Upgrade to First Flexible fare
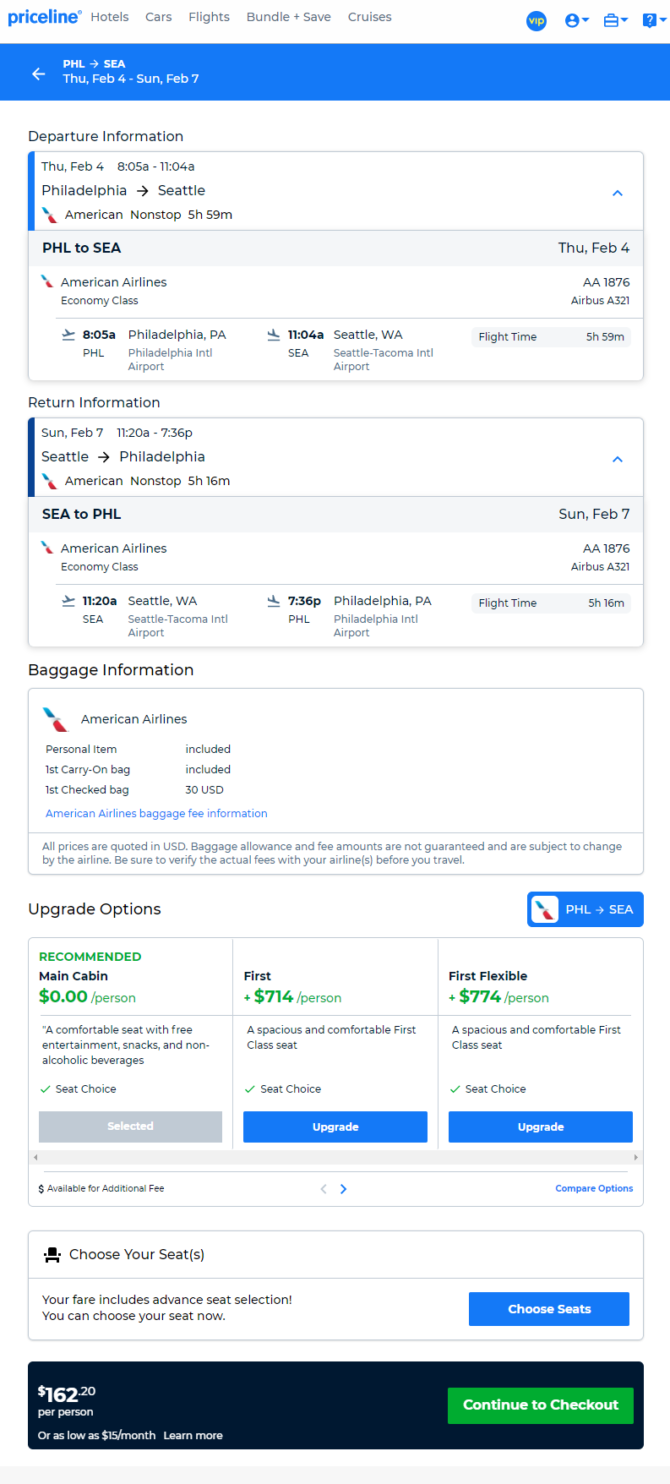The width and height of the screenshot is (670, 1484). tap(540, 1126)
